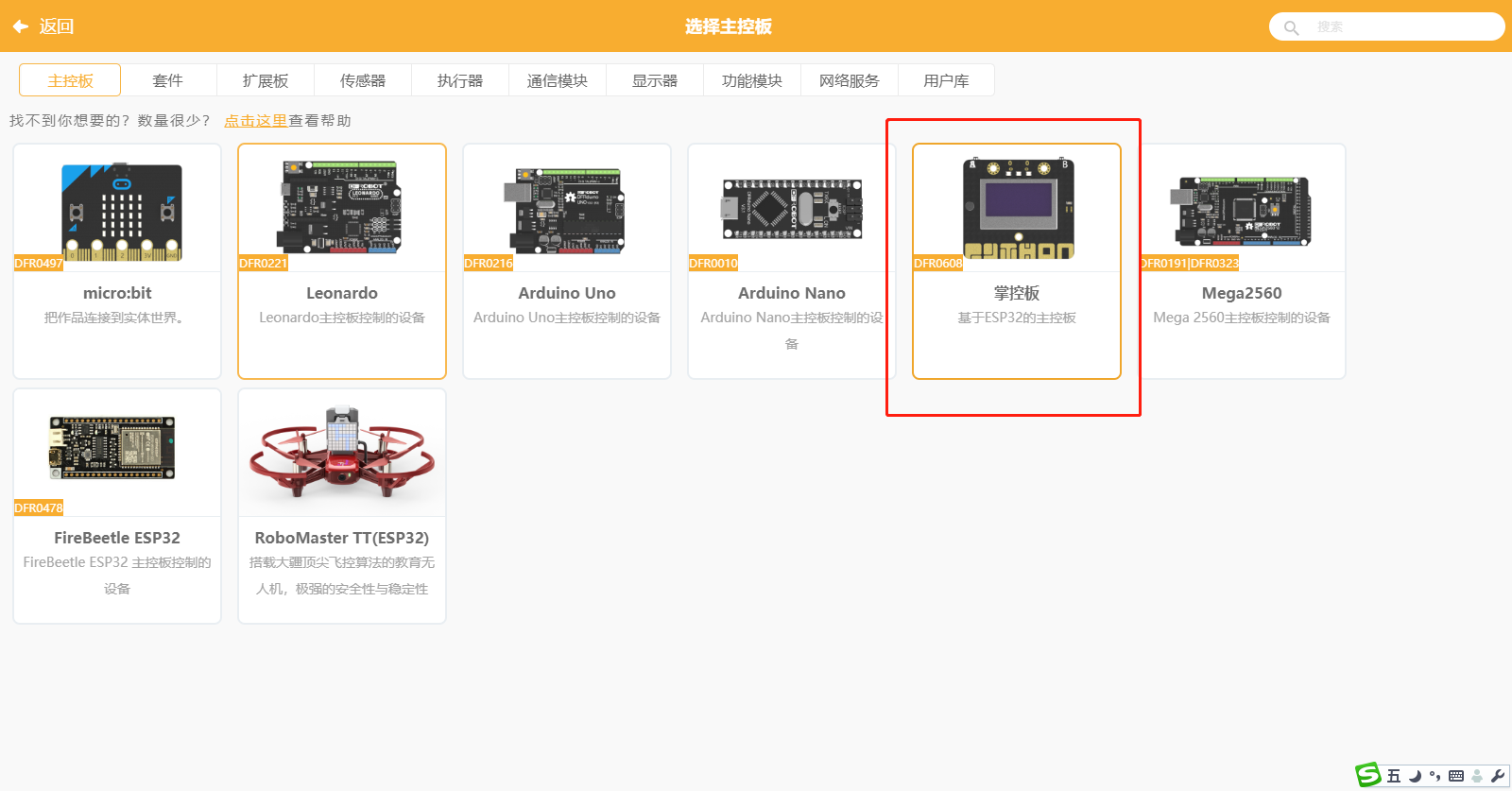Screen dimensions: 1512x791
Task: Click the RoboMaster description starting "搭载大疆顶尖飞控"
Action: [342, 576]
